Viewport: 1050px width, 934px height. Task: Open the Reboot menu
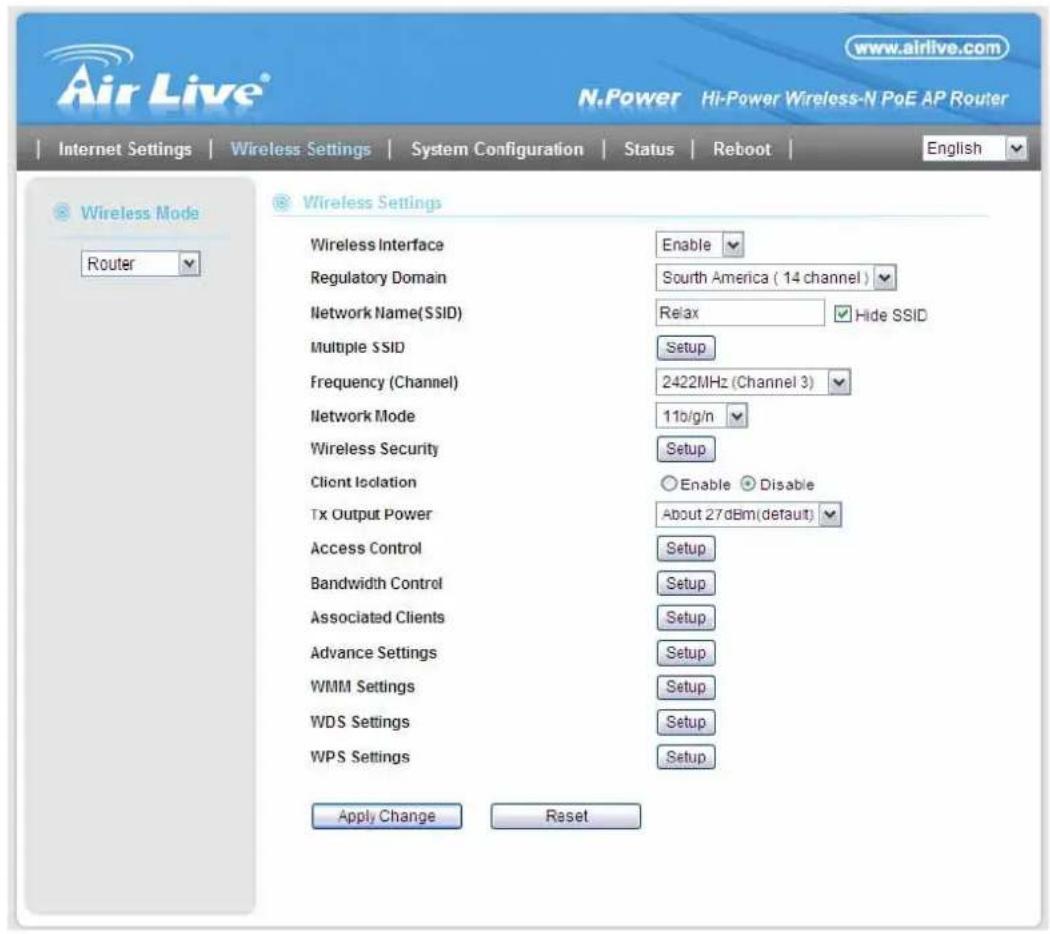pos(741,149)
